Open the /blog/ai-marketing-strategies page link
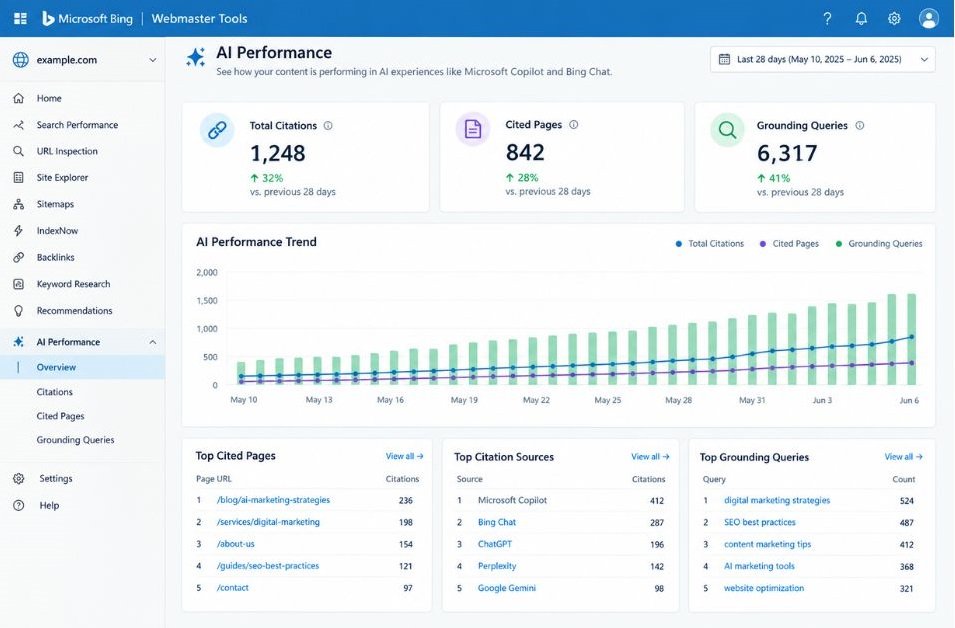Viewport: 955px width, 628px height. 273,500
